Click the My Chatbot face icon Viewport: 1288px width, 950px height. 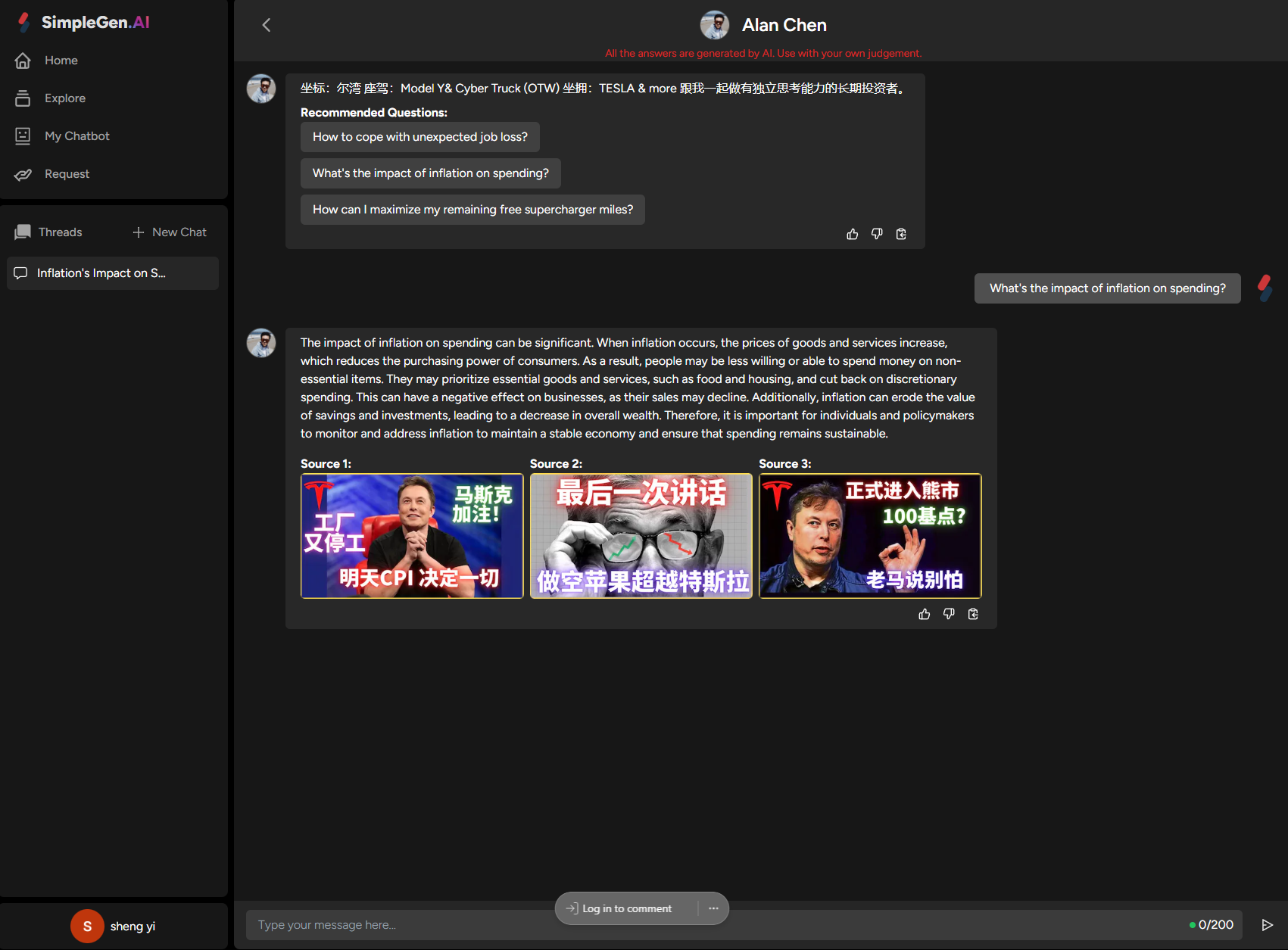click(x=23, y=136)
